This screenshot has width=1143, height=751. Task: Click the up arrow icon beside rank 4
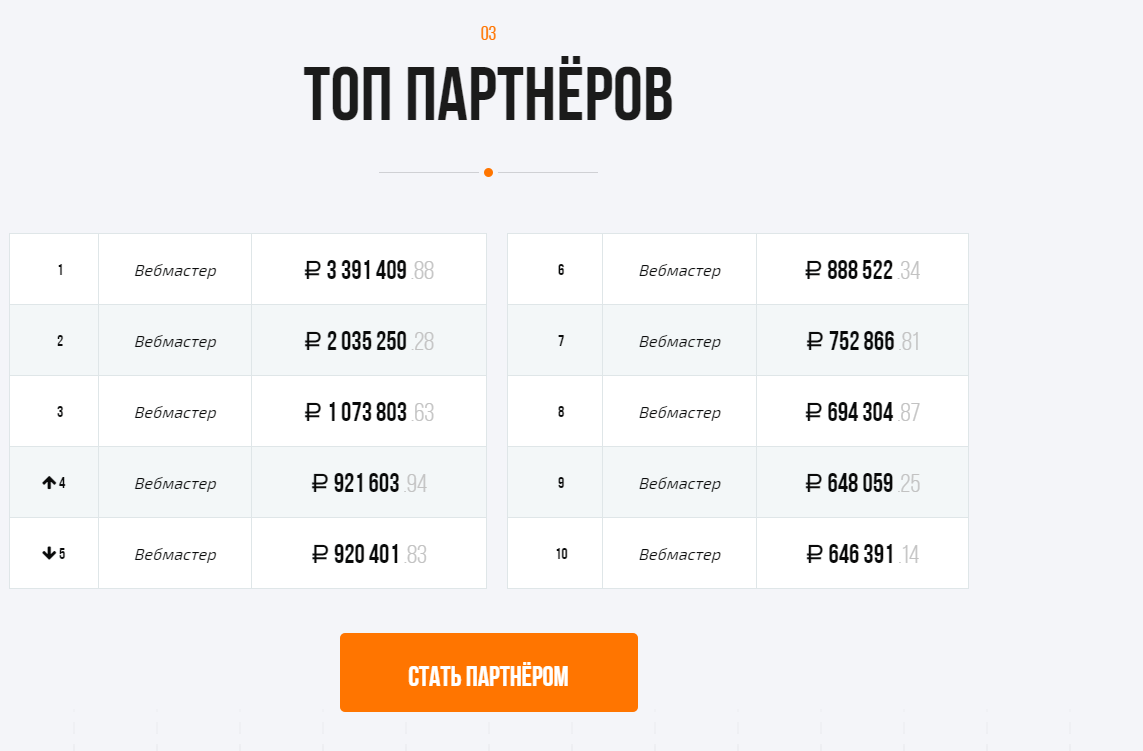[x=49, y=483]
